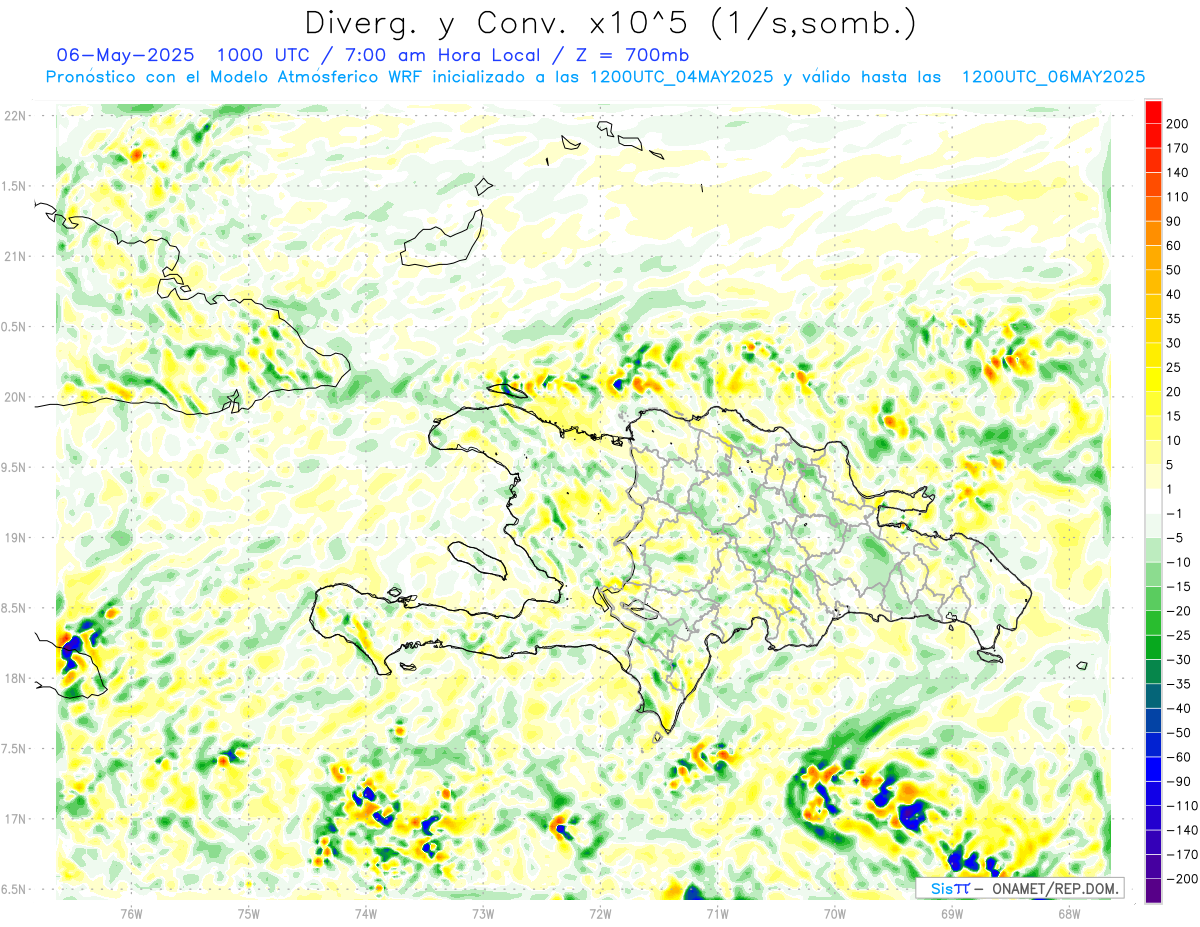Click the positive 25 color scale label

point(1174,367)
